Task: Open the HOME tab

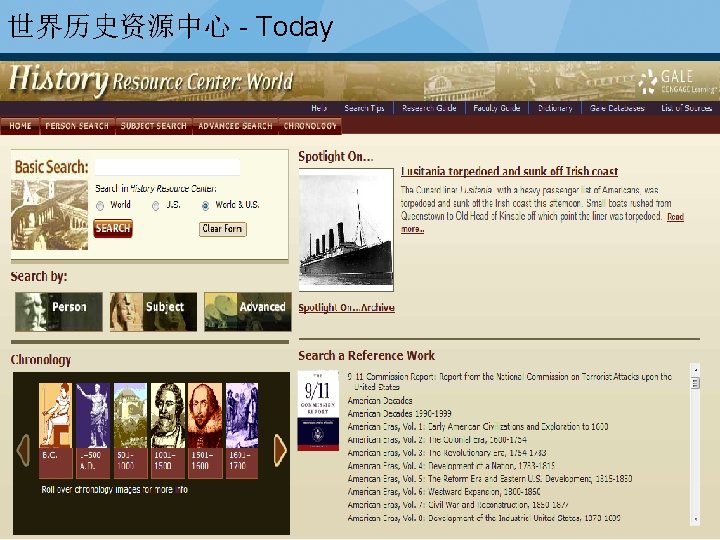Action: (20, 126)
